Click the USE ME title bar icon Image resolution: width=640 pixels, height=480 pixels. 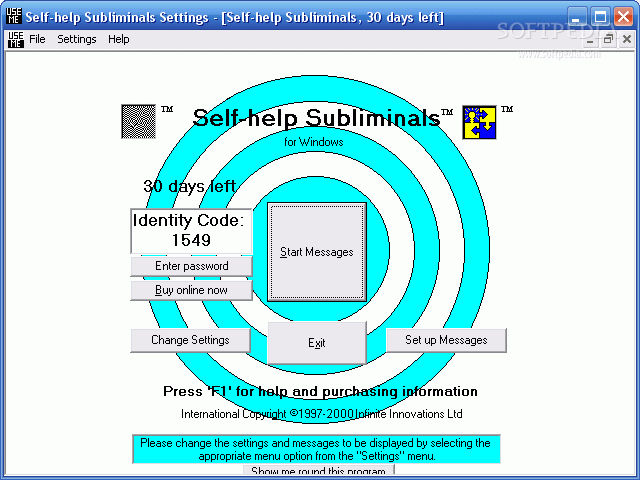(13, 17)
